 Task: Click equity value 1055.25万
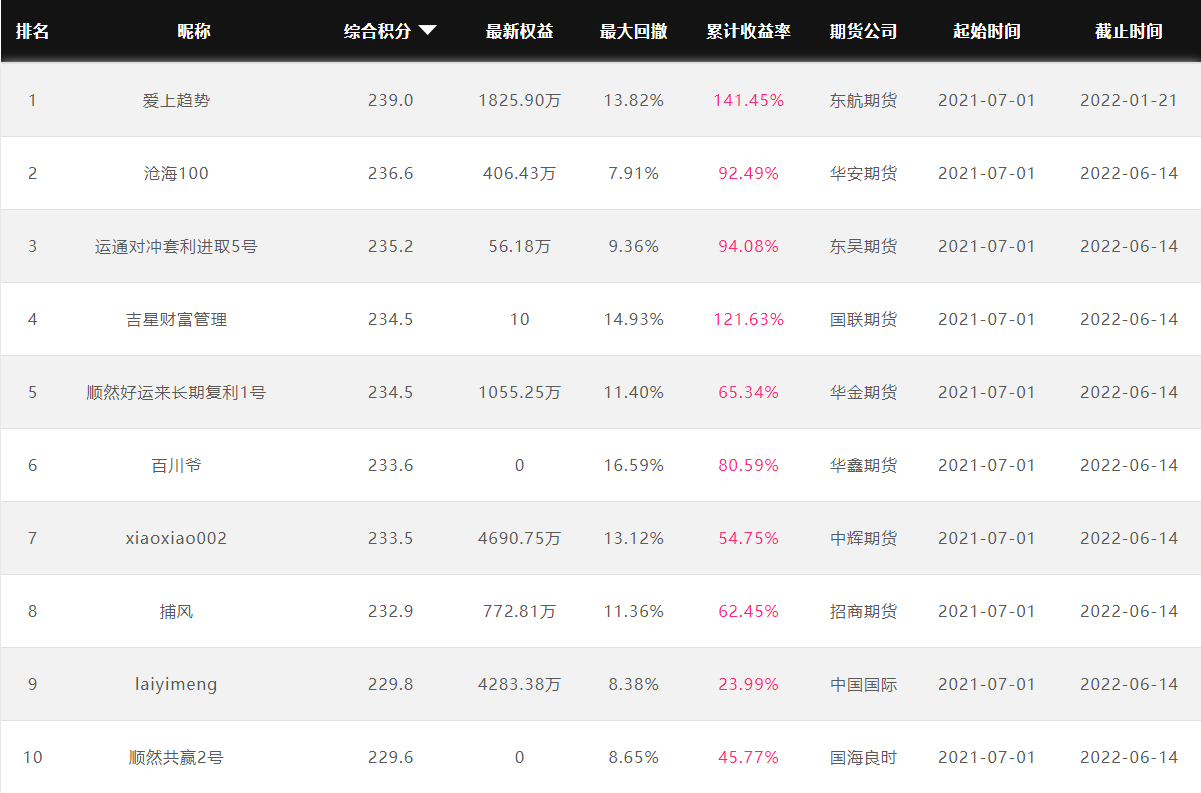coord(519,392)
